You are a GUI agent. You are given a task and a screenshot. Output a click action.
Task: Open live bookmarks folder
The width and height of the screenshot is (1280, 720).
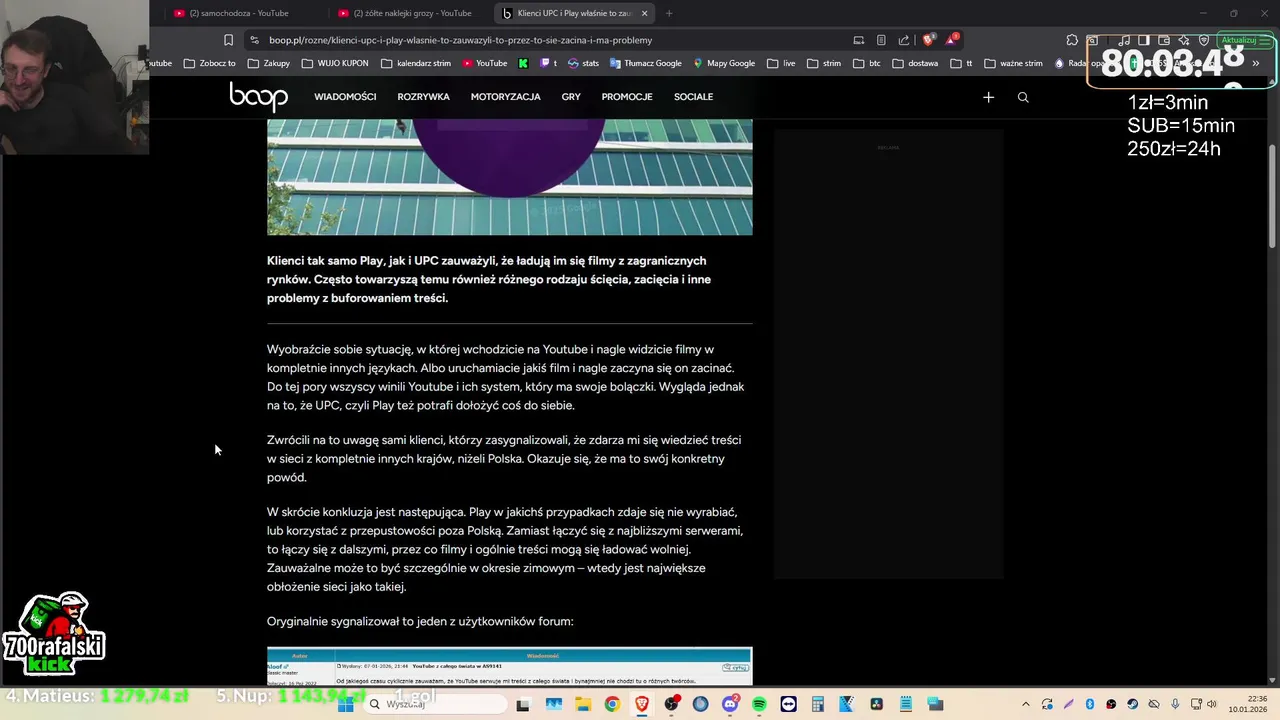(x=781, y=63)
